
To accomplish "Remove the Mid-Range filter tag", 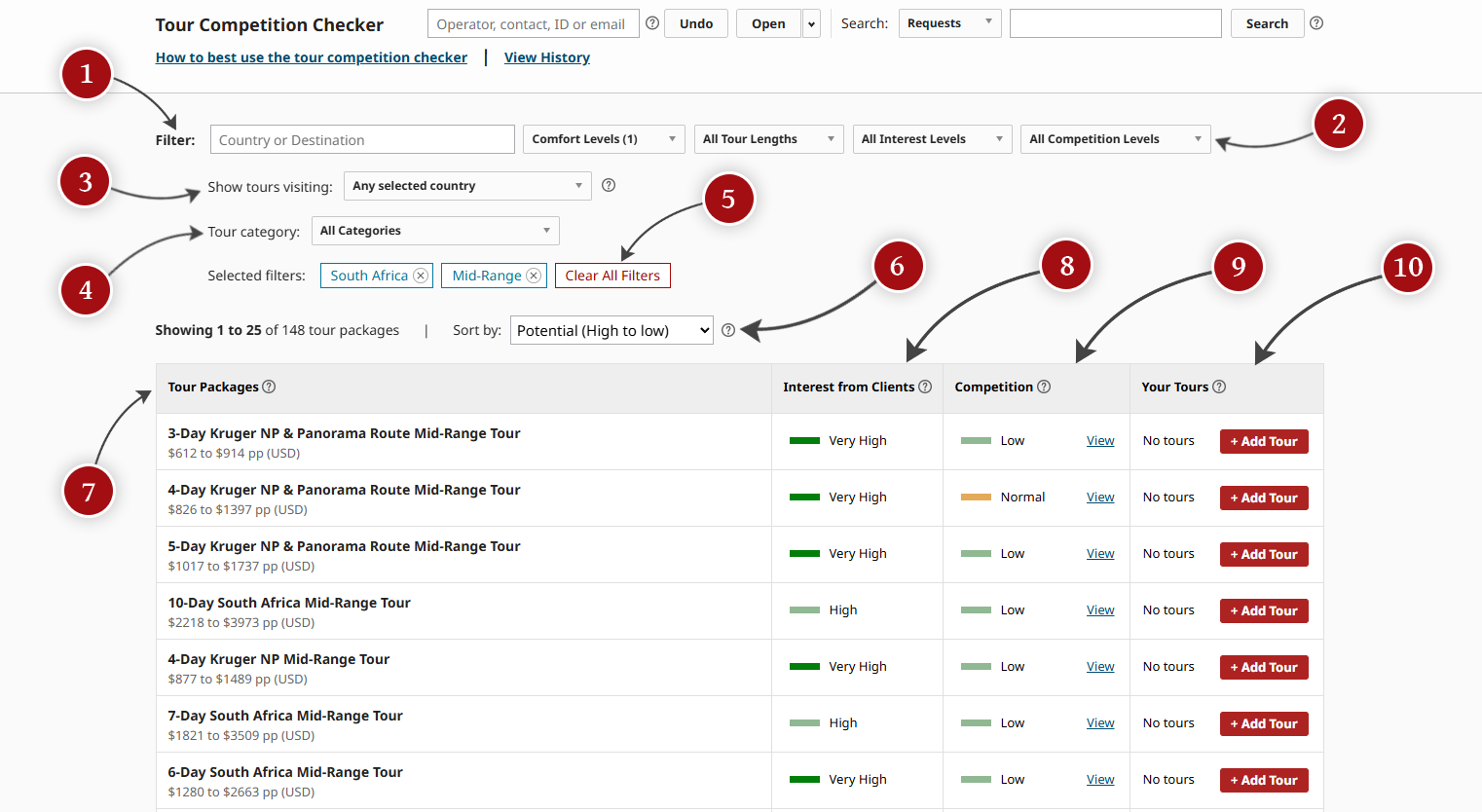I will pos(534,276).
